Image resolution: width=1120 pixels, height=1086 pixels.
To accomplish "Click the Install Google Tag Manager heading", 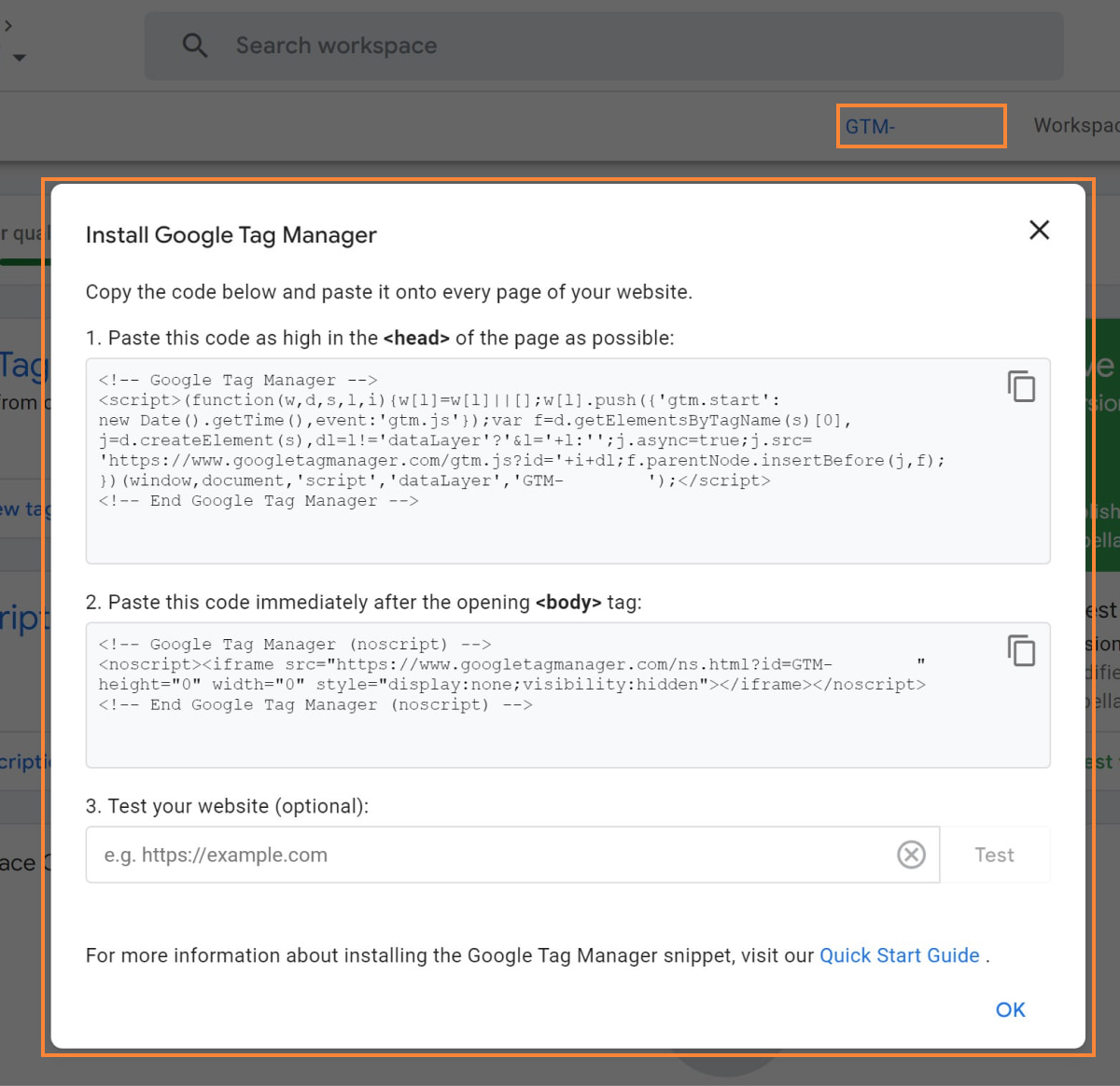I will (231, 235).
